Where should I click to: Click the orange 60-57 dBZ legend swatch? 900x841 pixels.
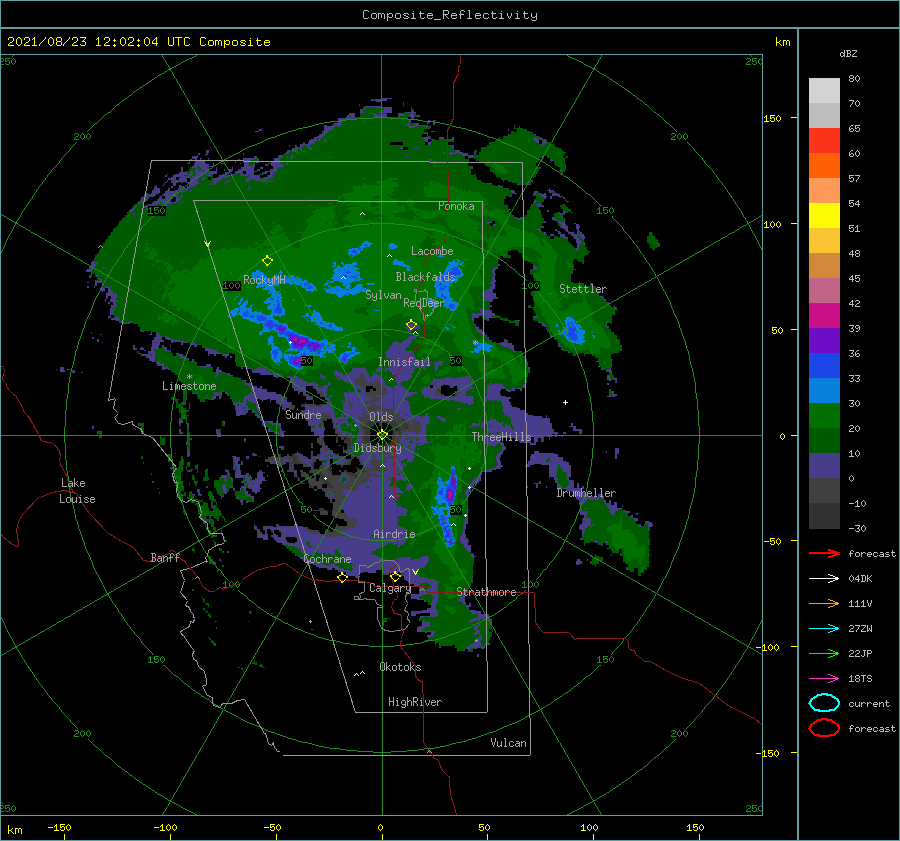824,166
